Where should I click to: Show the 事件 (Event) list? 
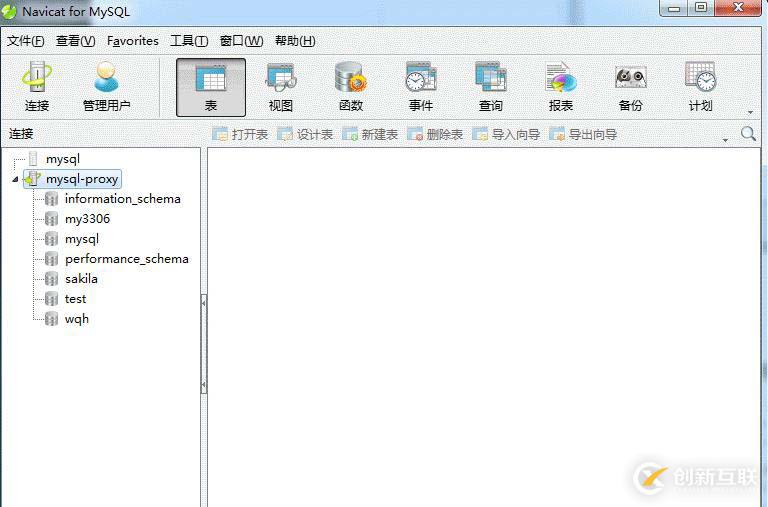click(x=421, y=86)
